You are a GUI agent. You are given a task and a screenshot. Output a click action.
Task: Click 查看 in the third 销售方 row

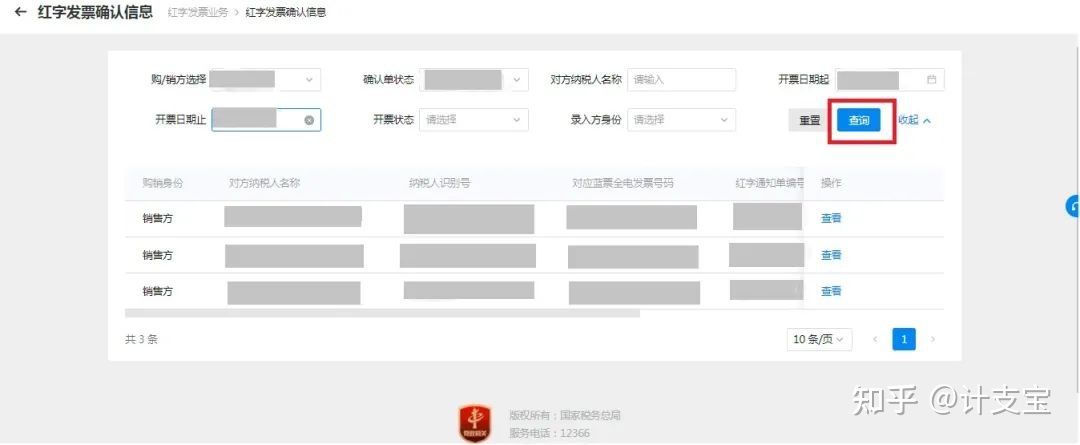point(831,291)
